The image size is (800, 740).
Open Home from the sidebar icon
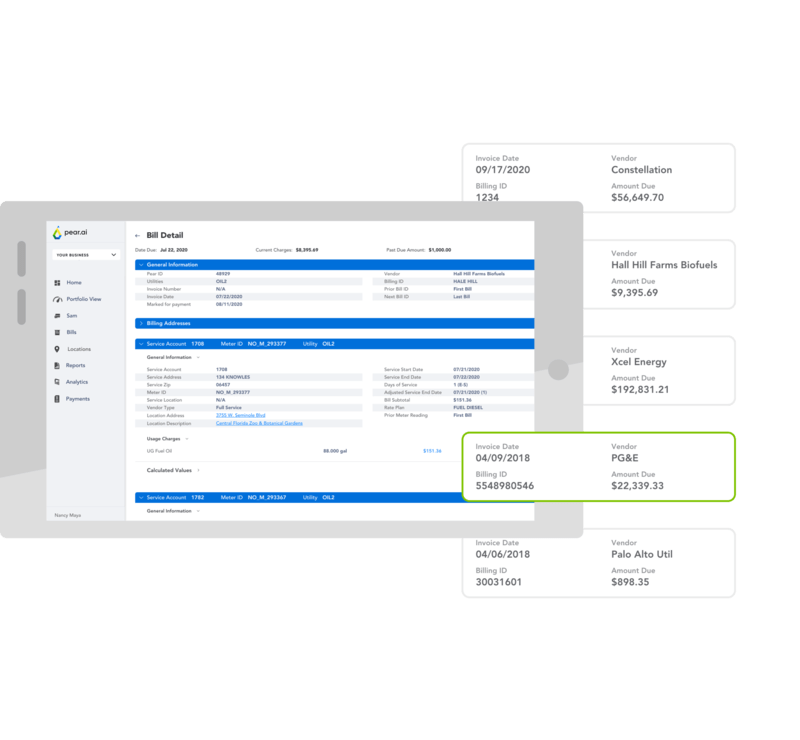[x=57, y=283]
